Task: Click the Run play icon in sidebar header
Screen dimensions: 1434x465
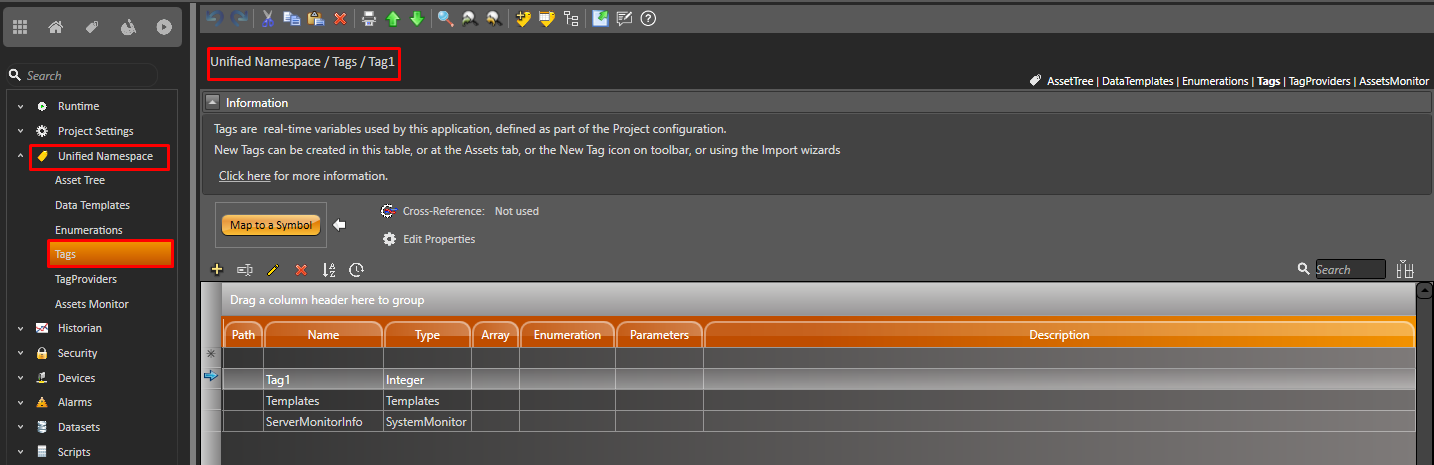Action: click(x=164, y=28)
